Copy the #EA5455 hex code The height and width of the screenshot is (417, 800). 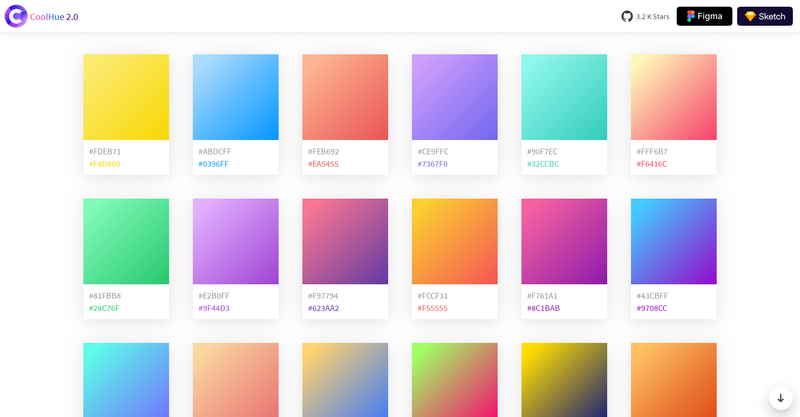click(x=323, y=164)
